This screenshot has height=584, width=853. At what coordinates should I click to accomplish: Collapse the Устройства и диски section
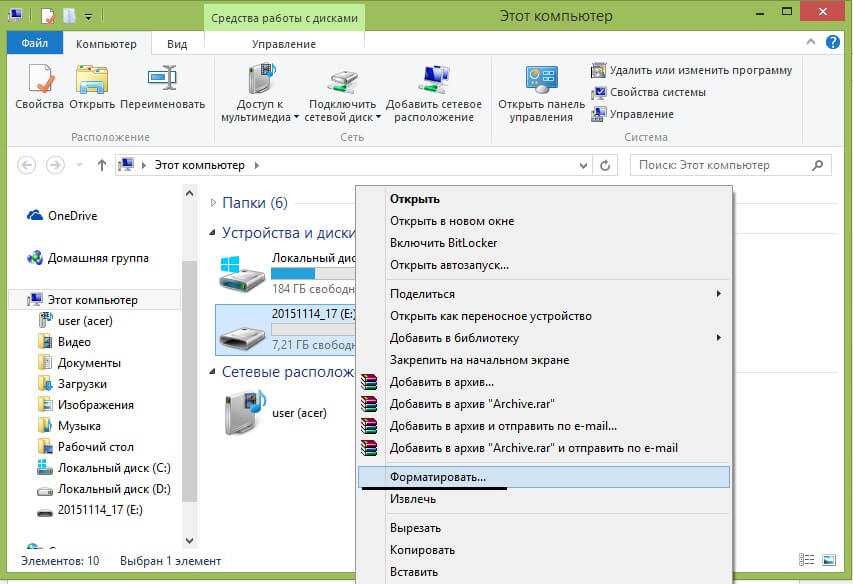[x=213, y=233]
